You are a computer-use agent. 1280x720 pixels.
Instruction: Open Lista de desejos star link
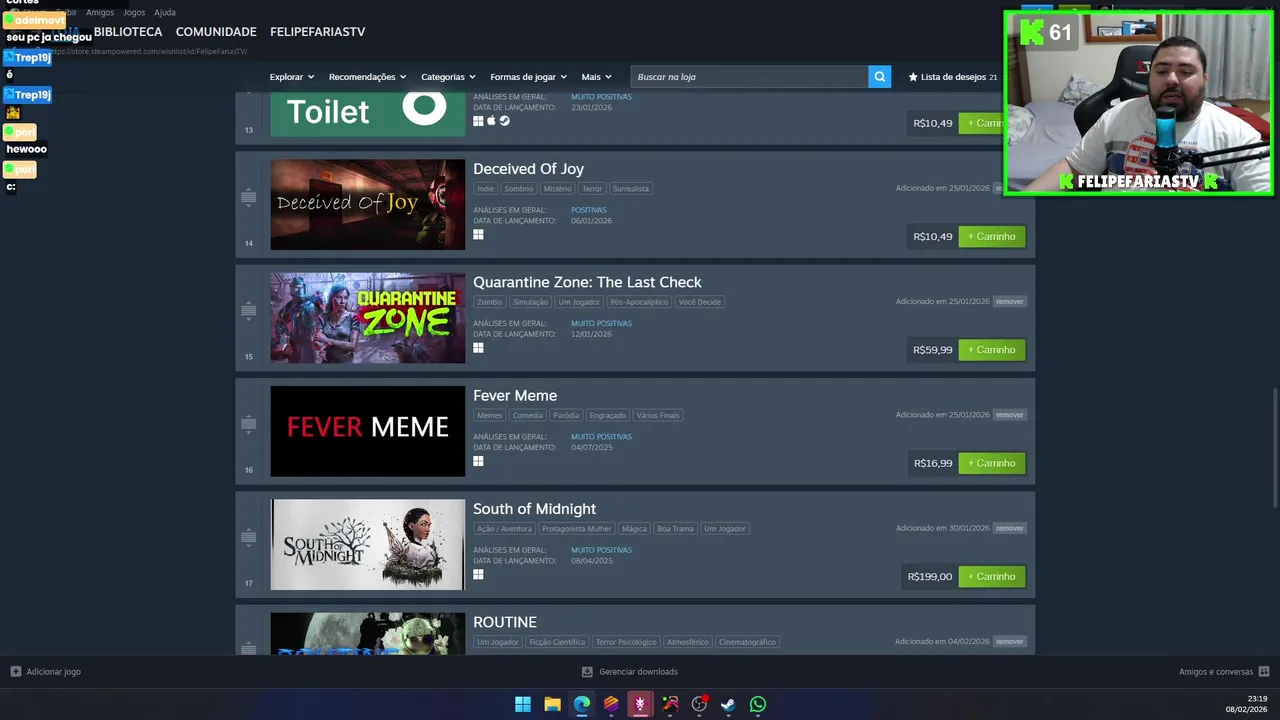point(952,77)
